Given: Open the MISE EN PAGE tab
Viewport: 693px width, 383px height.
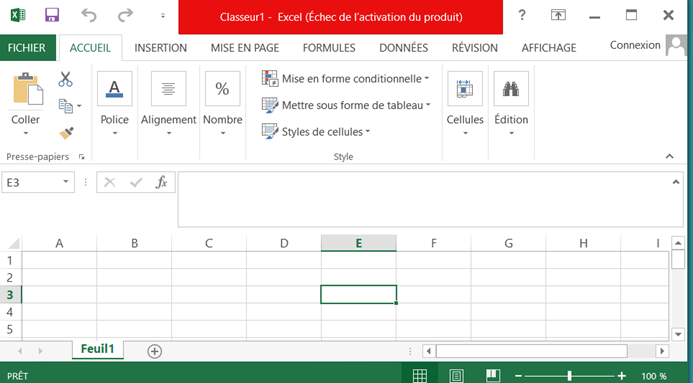Looking at the screenshot, I should pyautogui.click(x=245, y=48).
